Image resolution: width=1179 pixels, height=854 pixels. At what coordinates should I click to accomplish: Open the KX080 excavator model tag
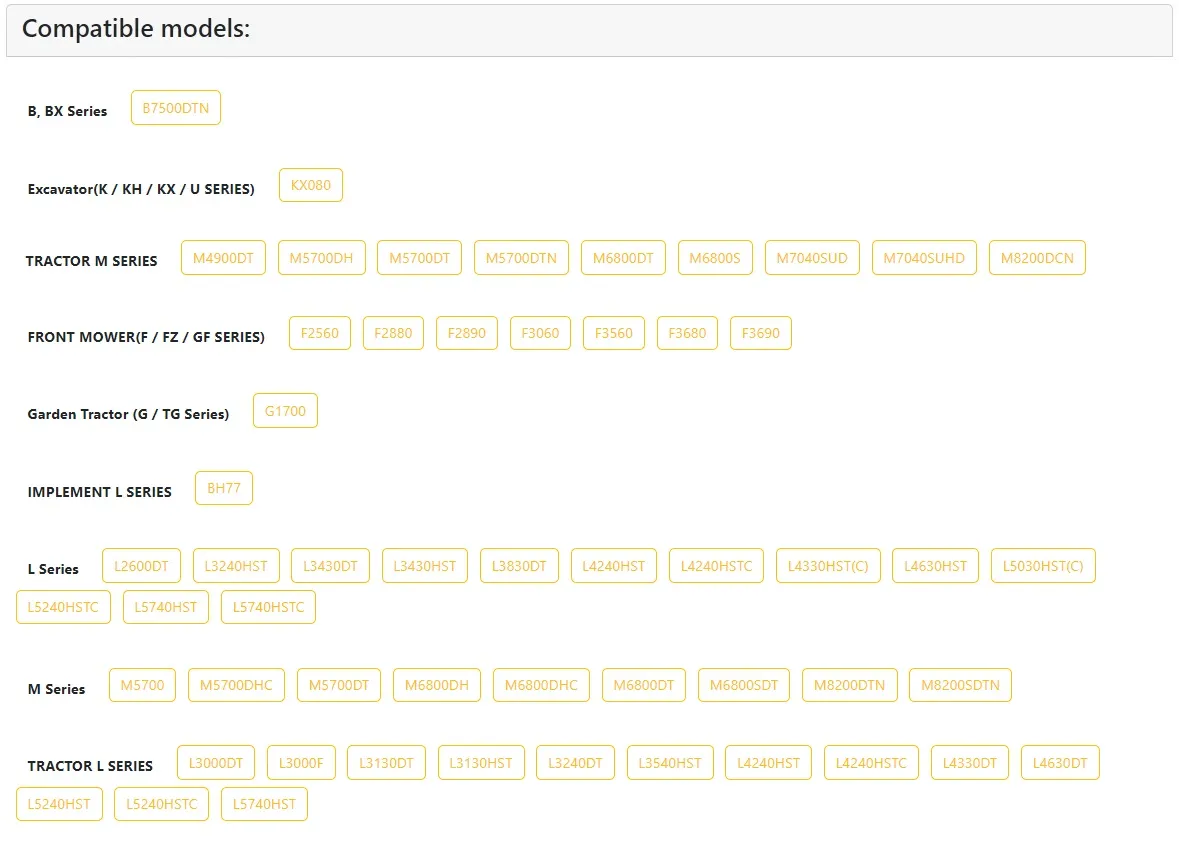(x=311, y=185)
